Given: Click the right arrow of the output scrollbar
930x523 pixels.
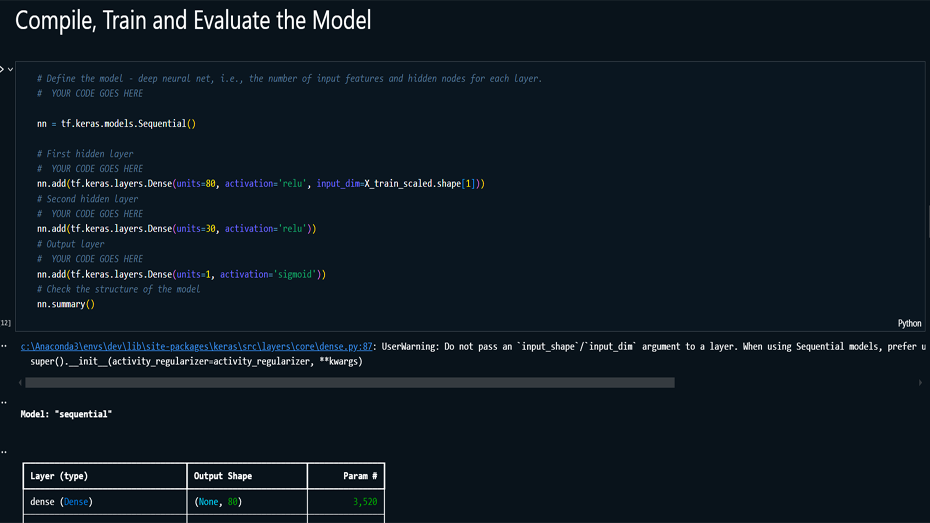Looking at the screenshot, I should pyautogui.click(x=922, y=382).
